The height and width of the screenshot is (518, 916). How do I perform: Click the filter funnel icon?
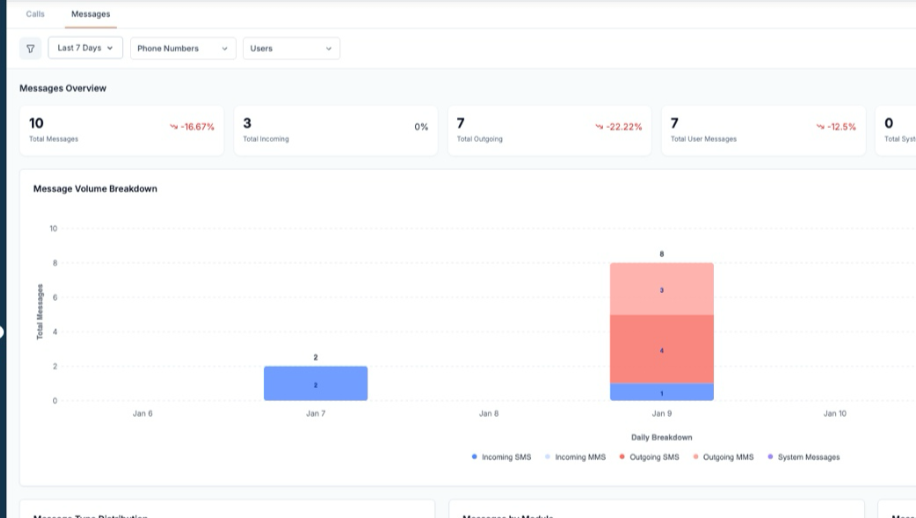[x=30, y=48]
